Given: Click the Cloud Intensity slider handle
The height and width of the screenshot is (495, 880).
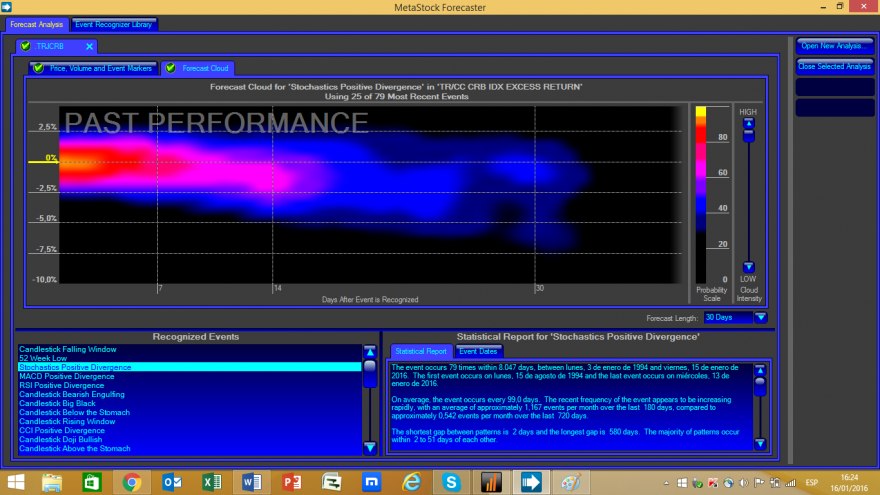Looking at the screenshot, I should [x=748, y=136].
